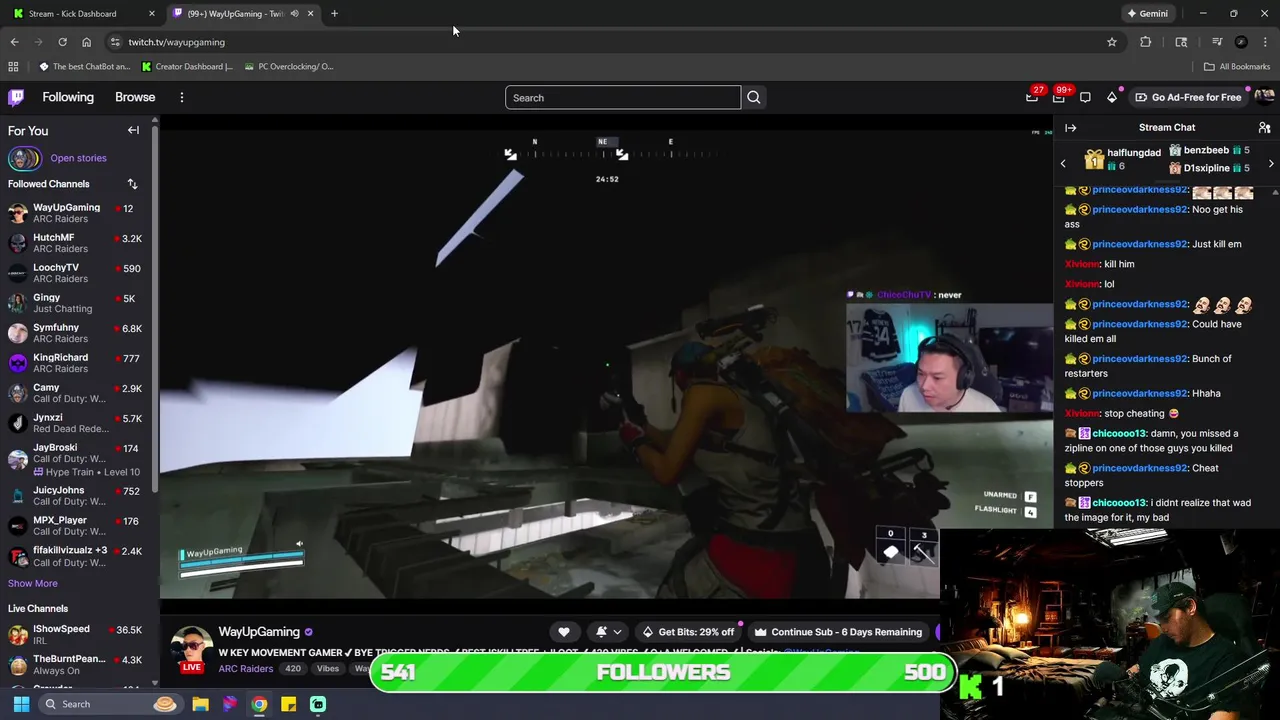Viewport: 1280px width, 720px height.
Task: Click the Twitch logo home icon
Action: click(x=16, y=97)
